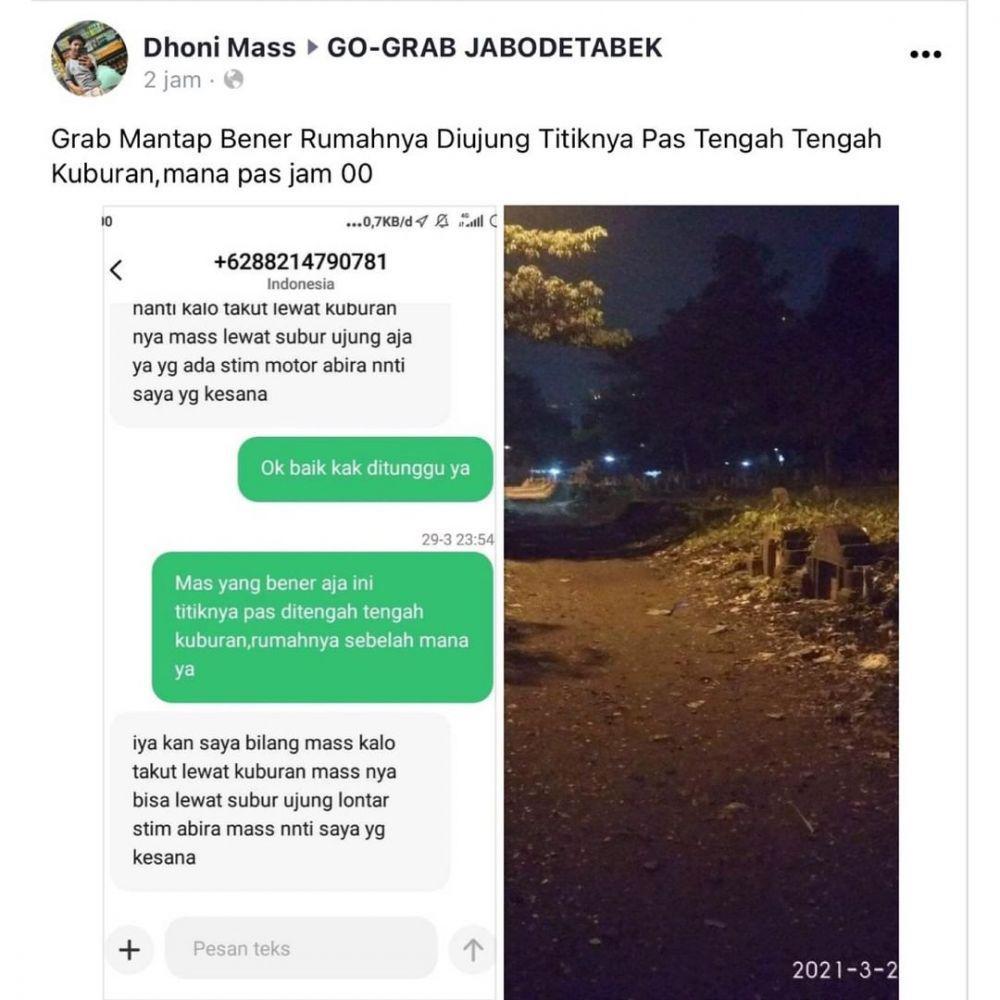Screen dimensions: 1000x1000
Task: Click the arrow between name and group
Action: point(312,48)
